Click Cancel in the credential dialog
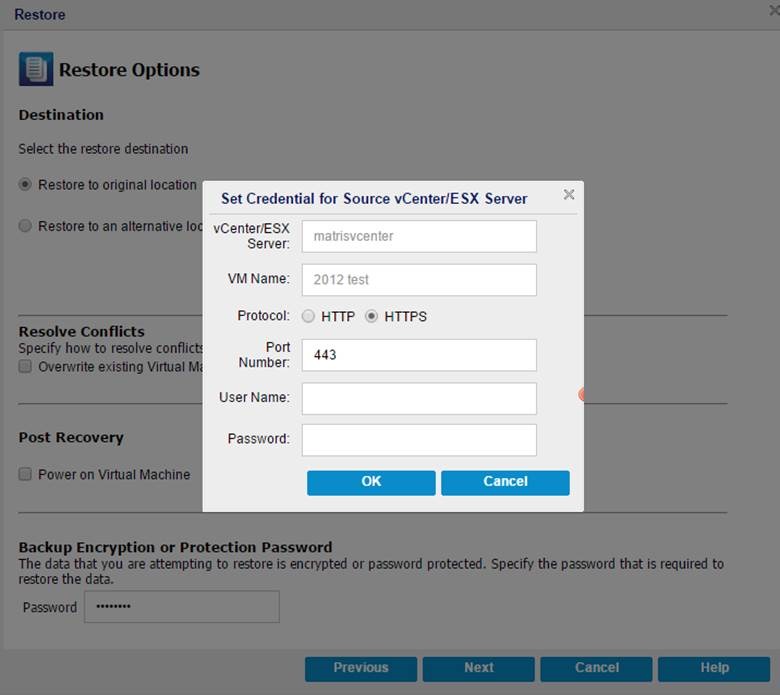 tap(505, 483)
